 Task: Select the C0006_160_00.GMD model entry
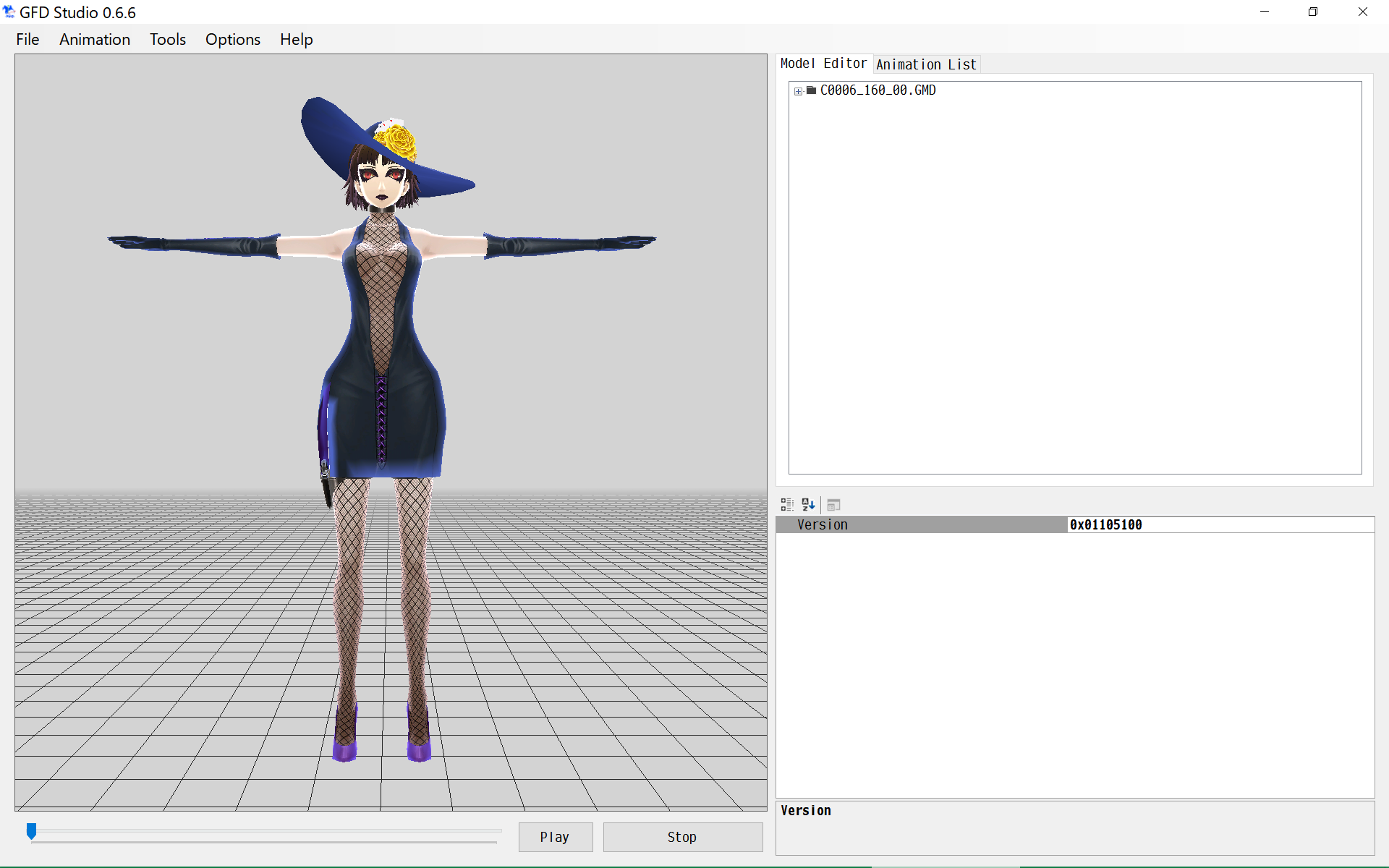pyautogui.click(x=878, y=90)
